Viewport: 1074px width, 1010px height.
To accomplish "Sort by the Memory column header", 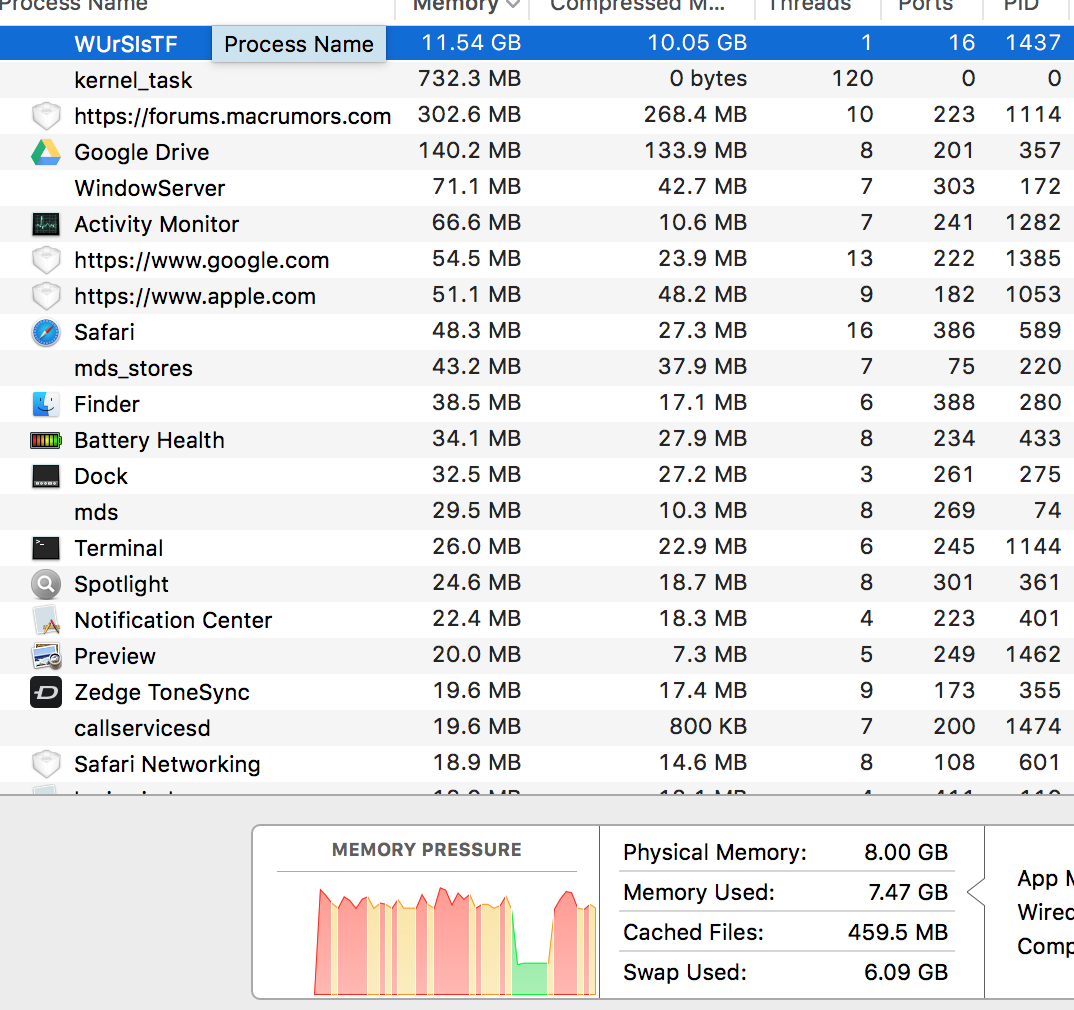I will point(464,6).
